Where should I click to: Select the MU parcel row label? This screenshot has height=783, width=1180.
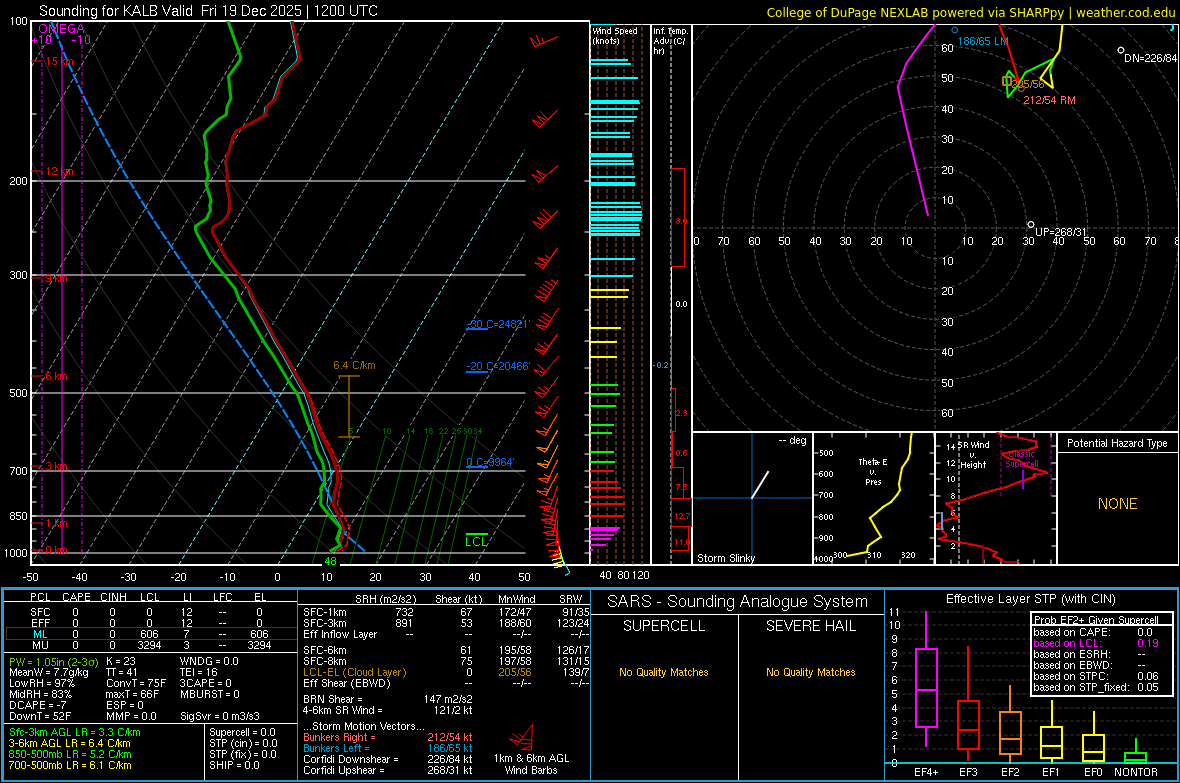click(x=41, y=645)
